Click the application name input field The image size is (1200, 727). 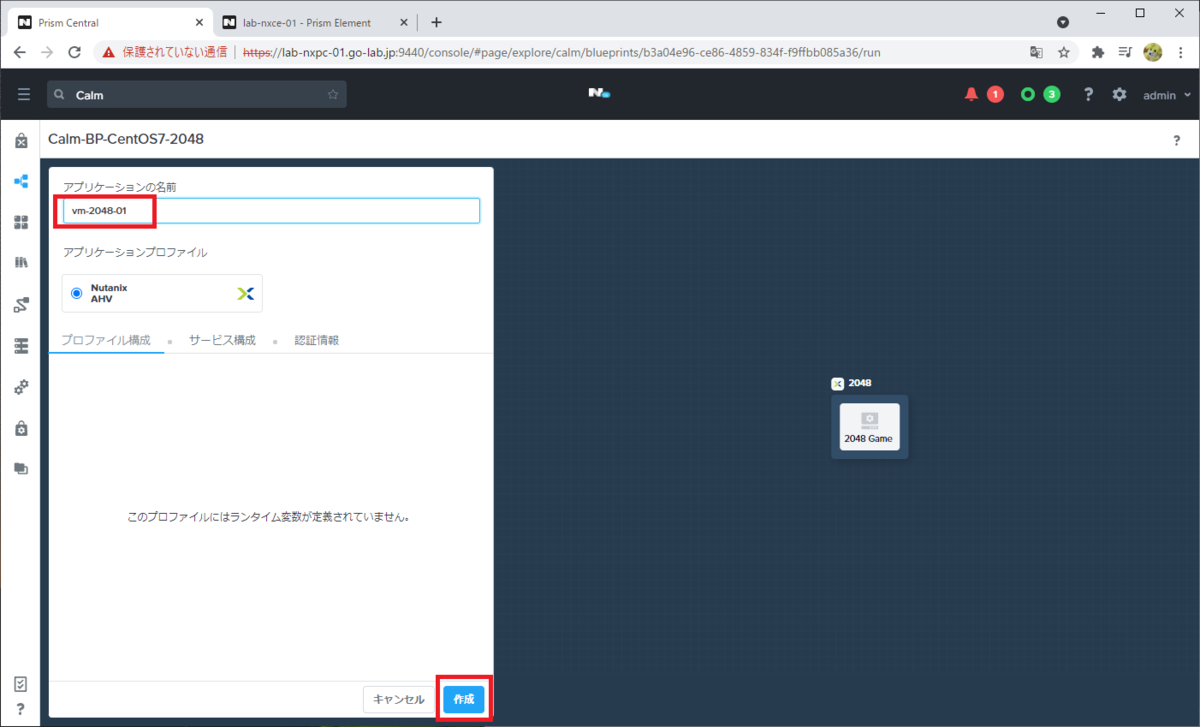(271, 211)
